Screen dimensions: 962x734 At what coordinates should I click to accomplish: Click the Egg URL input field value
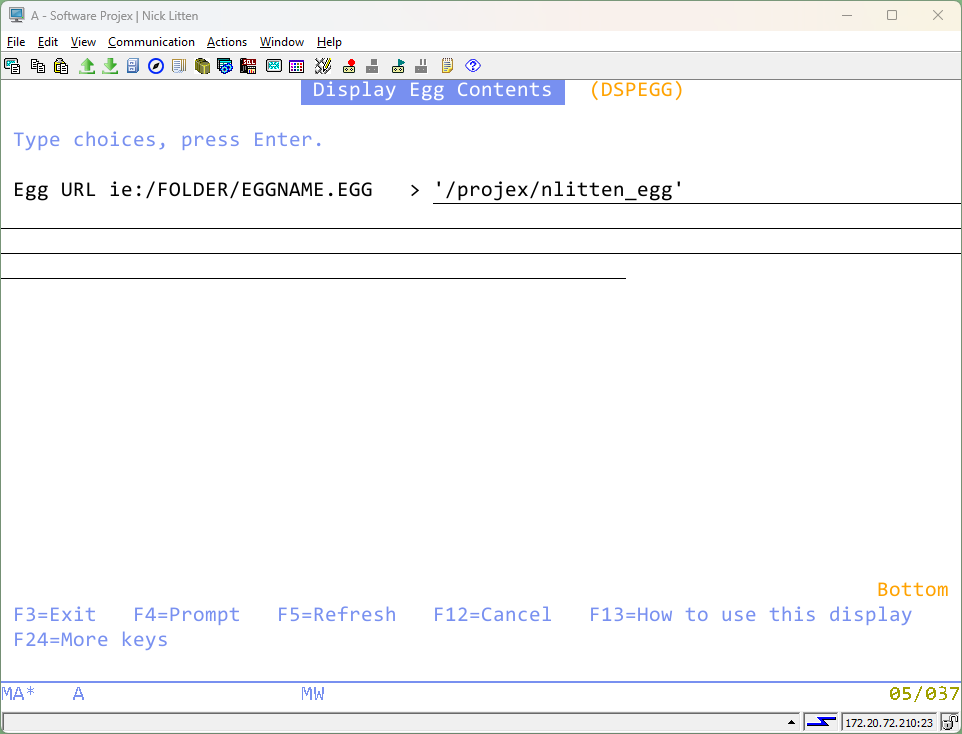(696, 190)
